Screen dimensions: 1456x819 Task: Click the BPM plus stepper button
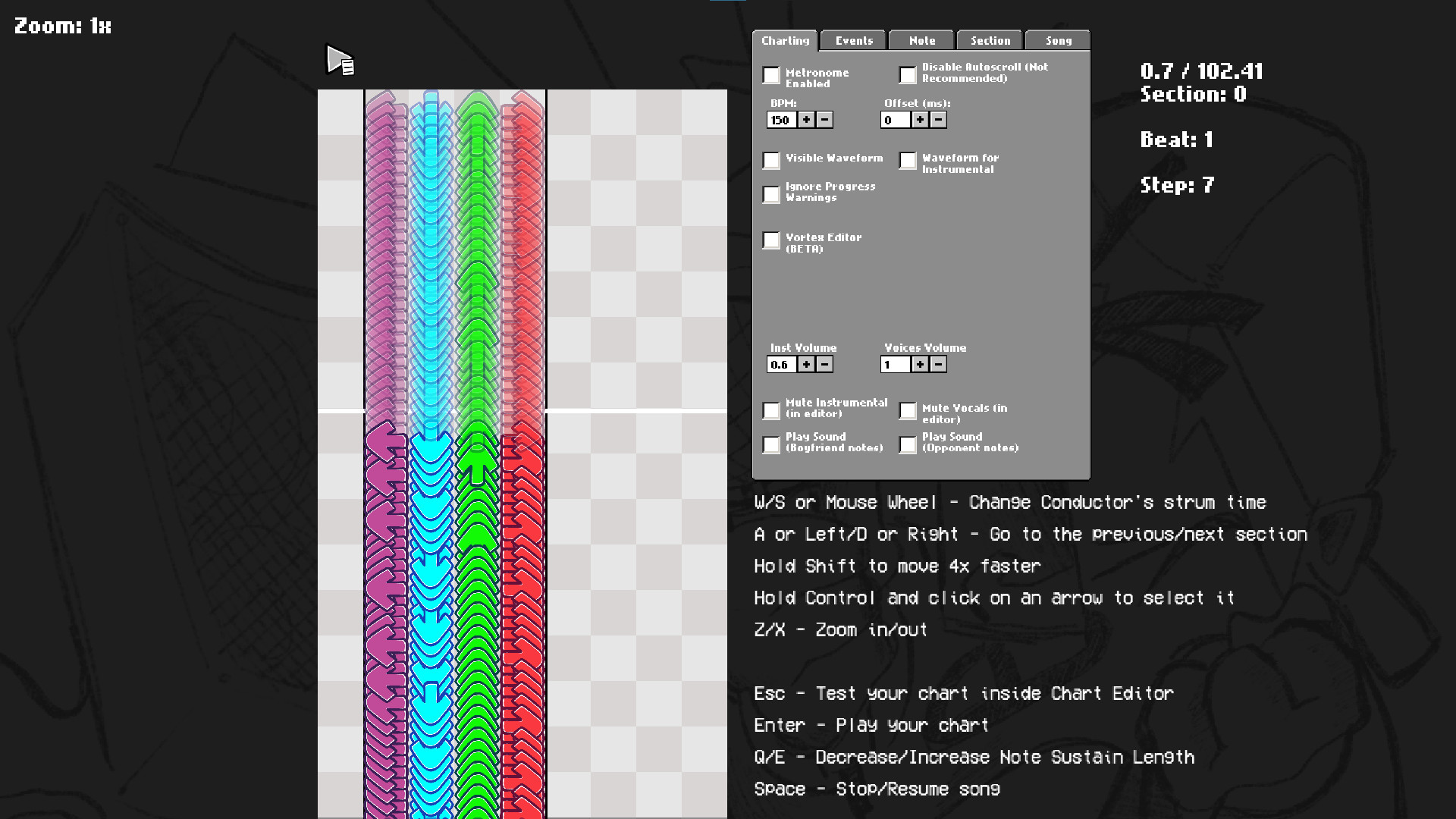(806, 120)
